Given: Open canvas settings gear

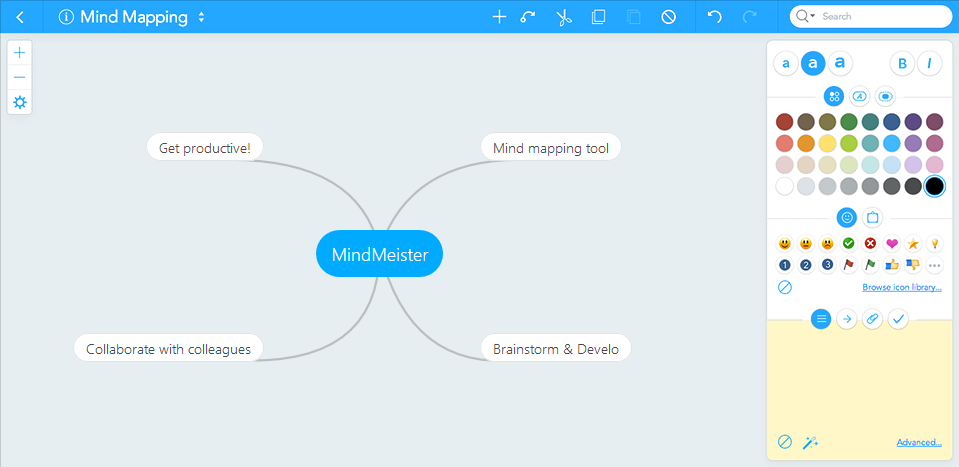Looking at the screenshot, I should (x=20, y=102).
